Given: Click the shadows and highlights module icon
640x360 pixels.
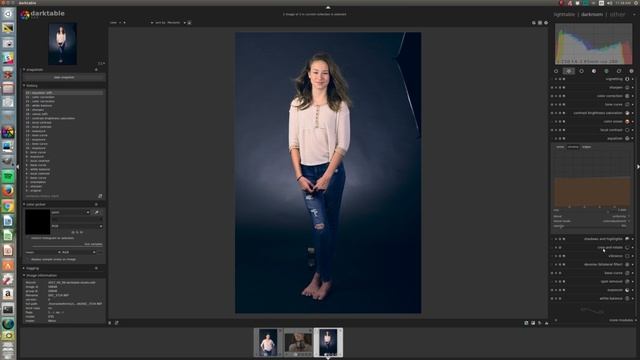Looking at the screenshot, I should tap(627, 239).
